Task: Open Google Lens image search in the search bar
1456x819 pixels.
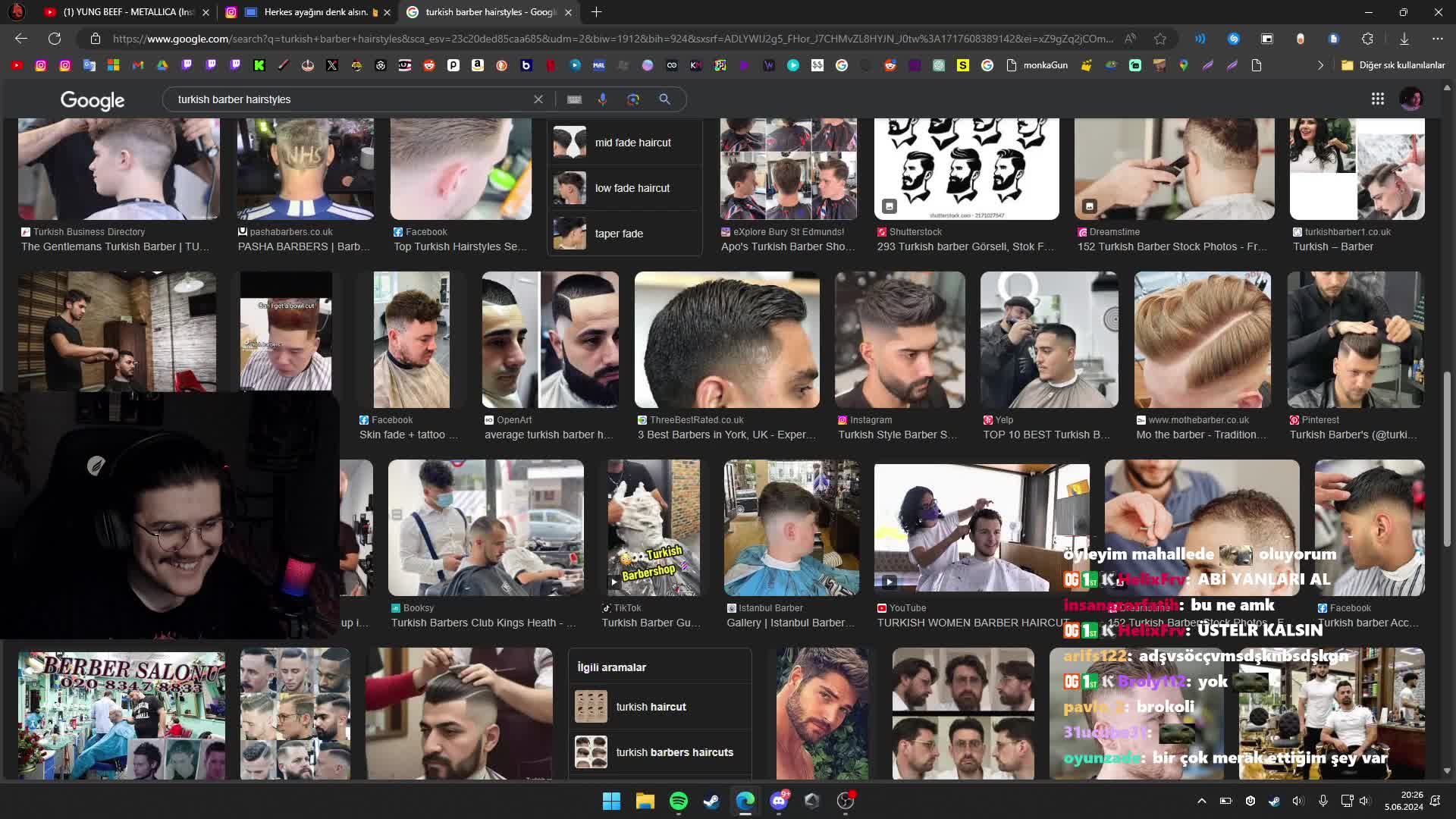Action: coord(633,99)
